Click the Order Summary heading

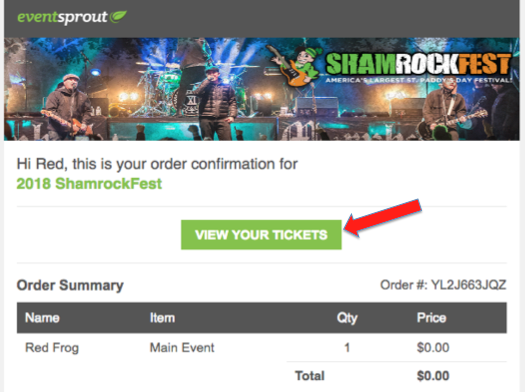[x=70, y=285]
